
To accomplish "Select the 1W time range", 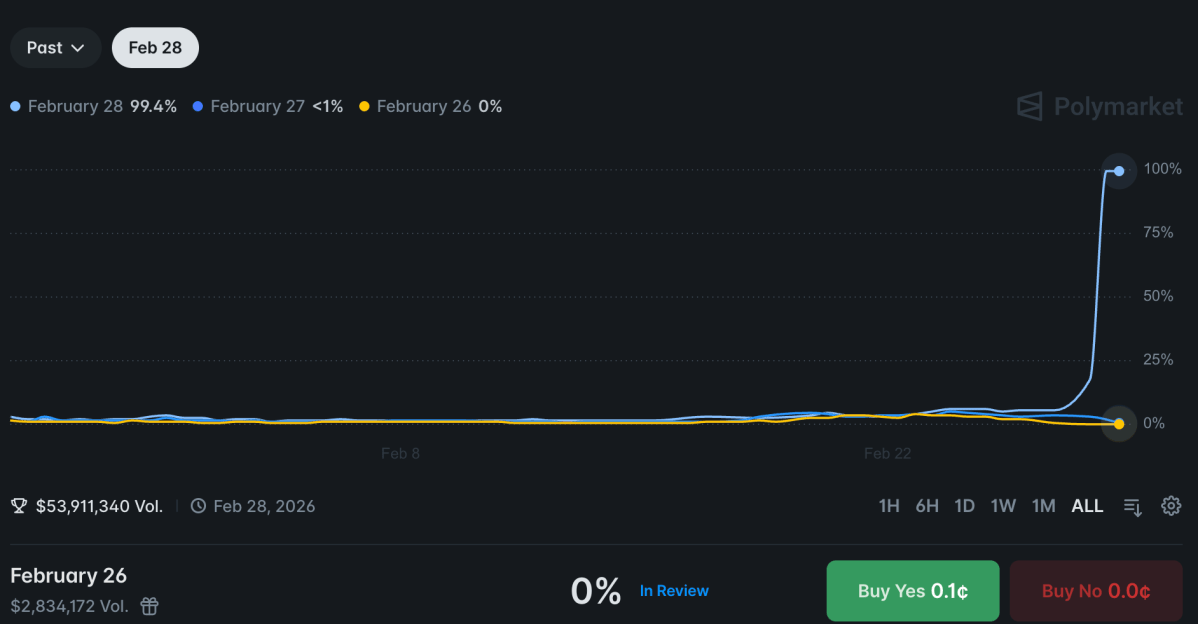I will point(1003,506).
